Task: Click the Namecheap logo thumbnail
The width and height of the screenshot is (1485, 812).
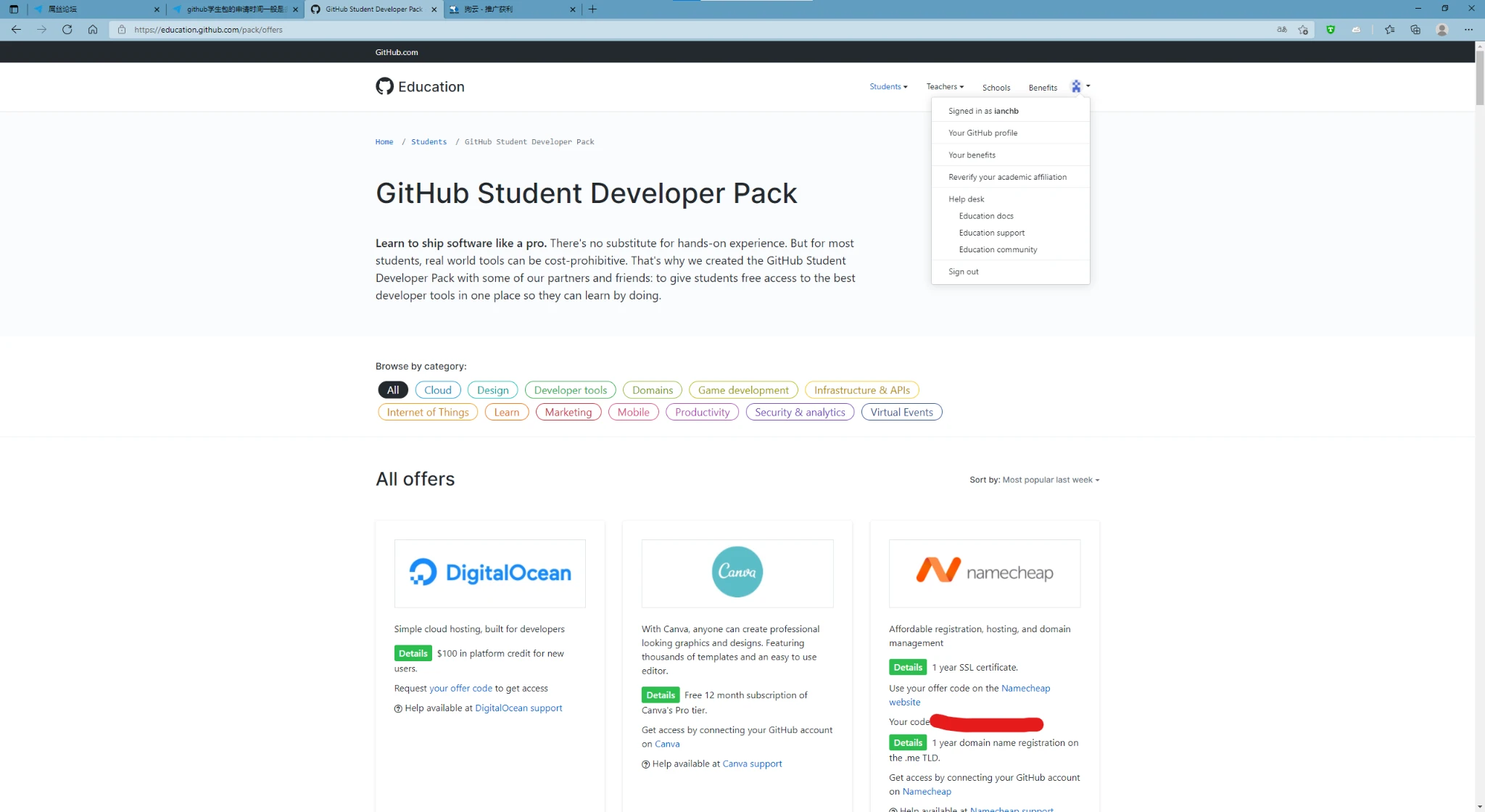Action: point(984,573)
